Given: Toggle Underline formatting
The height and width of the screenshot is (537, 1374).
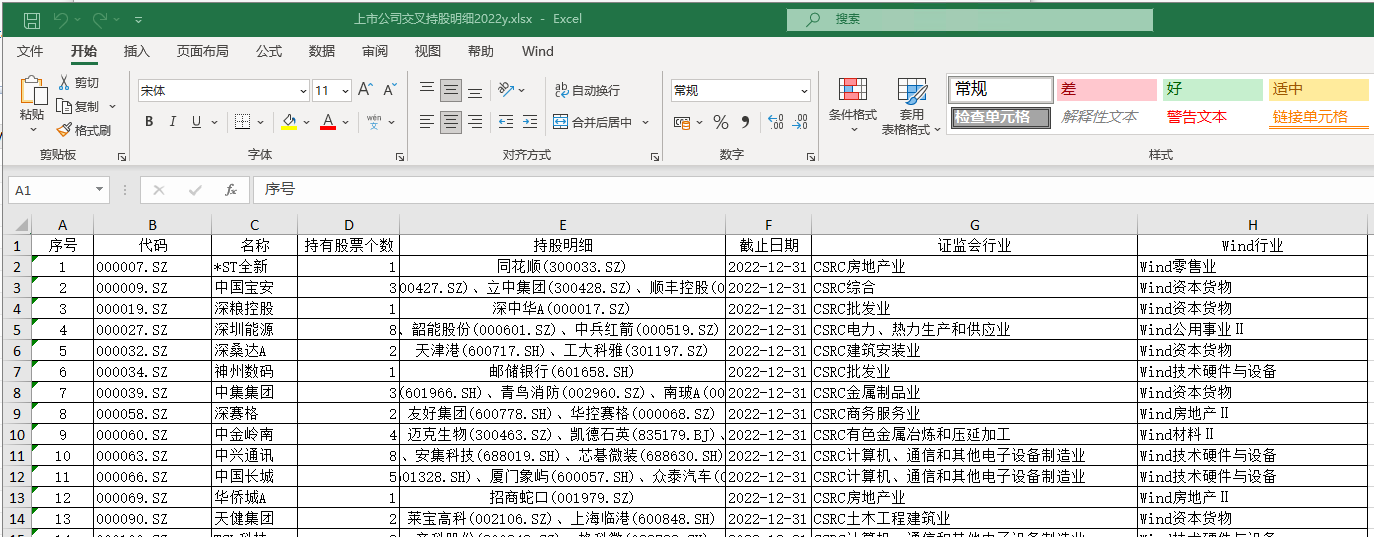Looking at the screenshot, I should point(197,122).
